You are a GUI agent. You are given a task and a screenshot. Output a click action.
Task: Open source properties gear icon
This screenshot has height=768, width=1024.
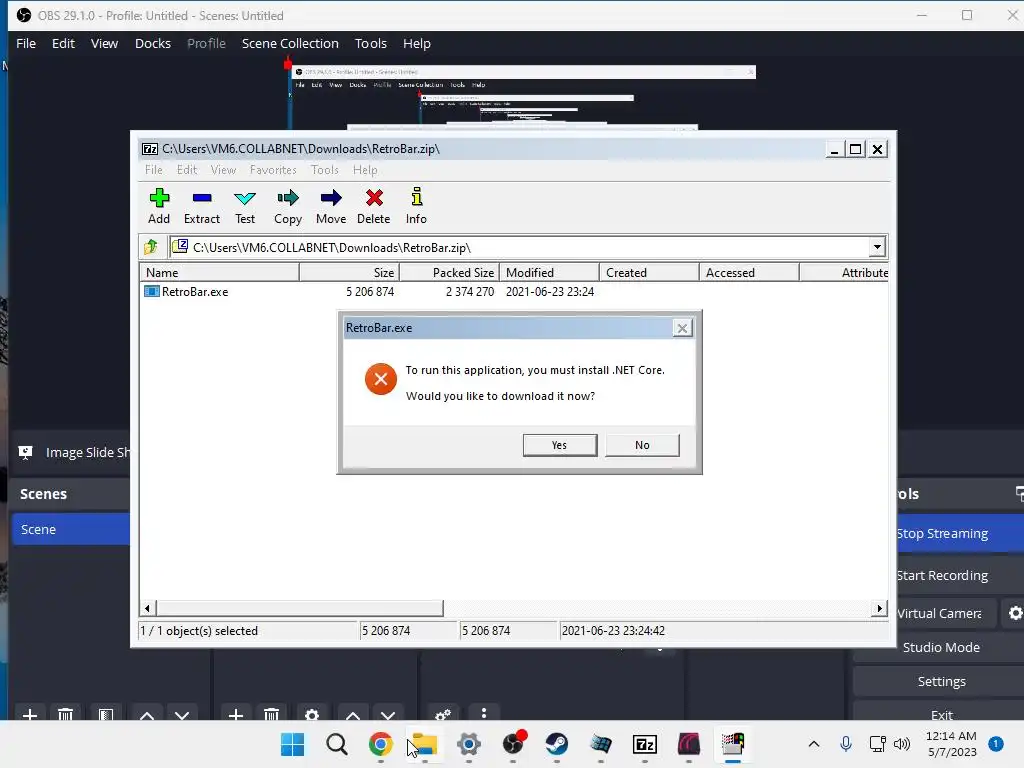pyautogui.click(x=312, y=714)
